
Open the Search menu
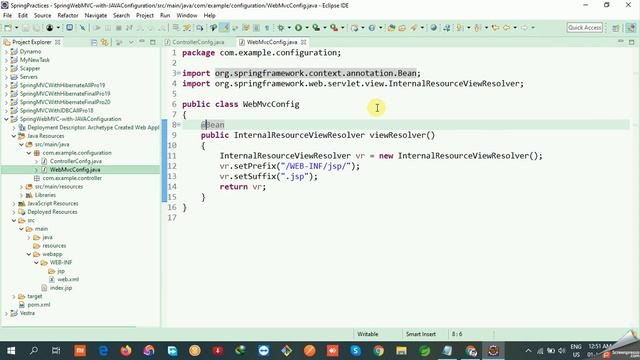[x=121, y=16]
